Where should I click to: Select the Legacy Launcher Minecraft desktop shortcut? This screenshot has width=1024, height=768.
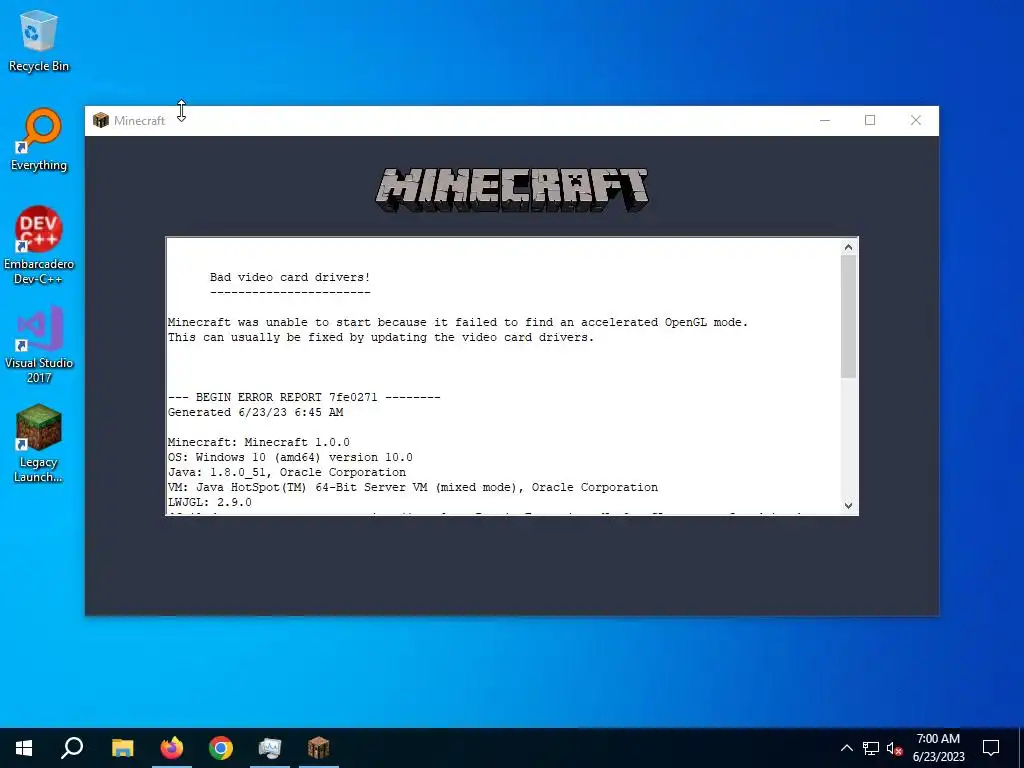point(39,443)
